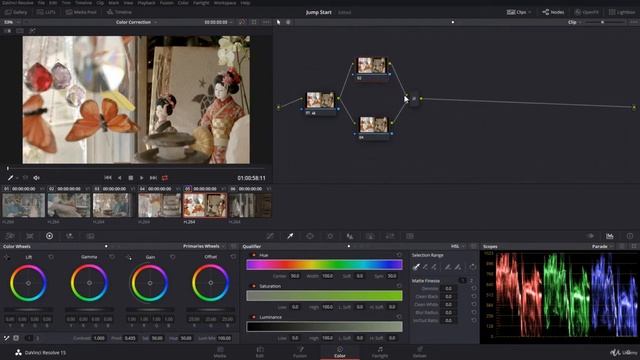Show the Keyframes panel icon

(590, 236)
